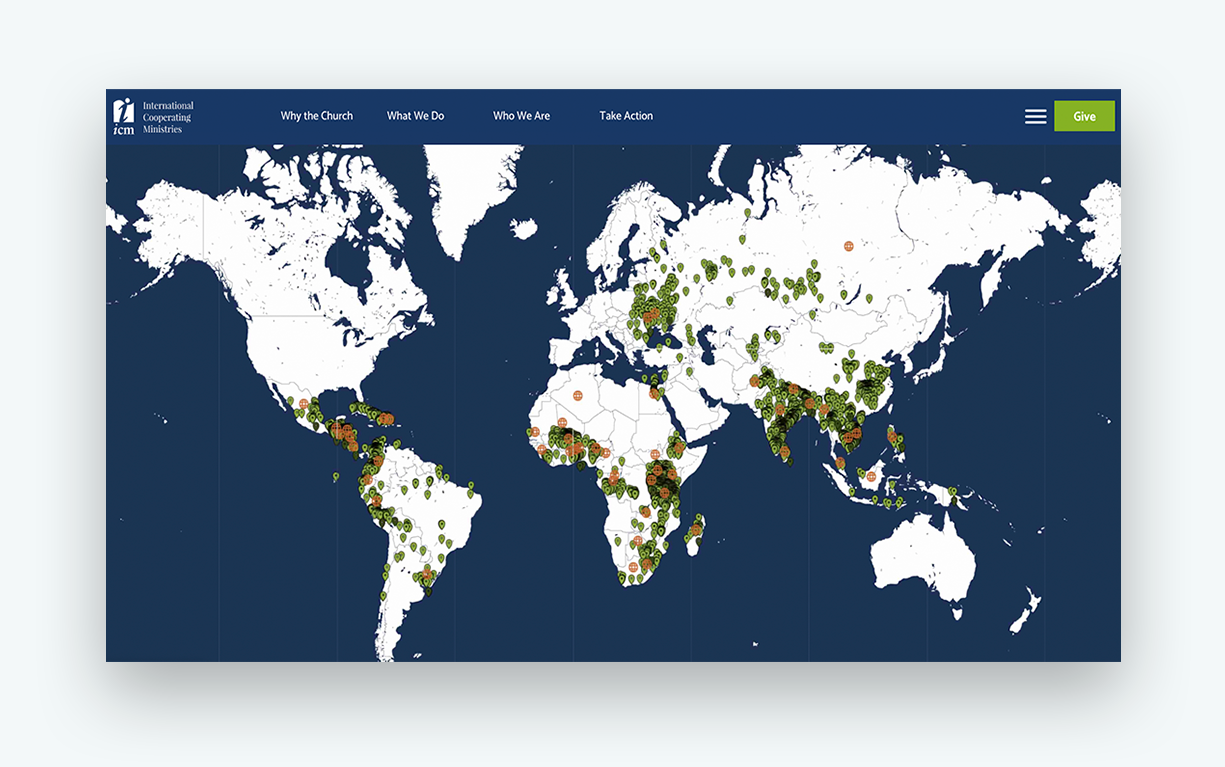1225x767 pixels.
Task: Select the orange globe marker in Botswana
Action: (x=638, y=540)
